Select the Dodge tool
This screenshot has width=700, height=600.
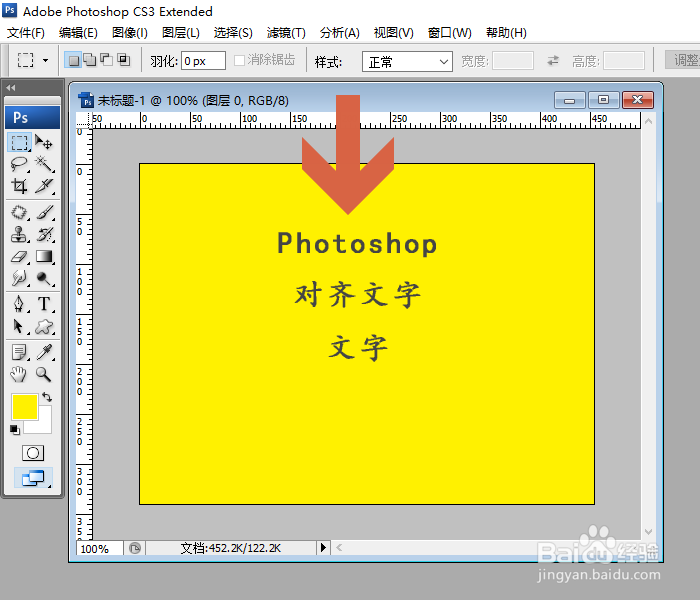click(44, 278)
